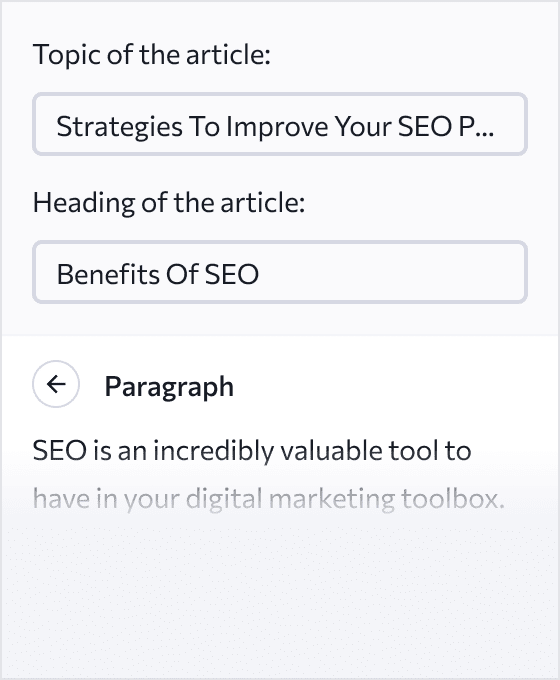Click the line 'SEO is an incredibly valuable tool to'
Viewport: 560px width, 680px height.
tap(252, 451)
